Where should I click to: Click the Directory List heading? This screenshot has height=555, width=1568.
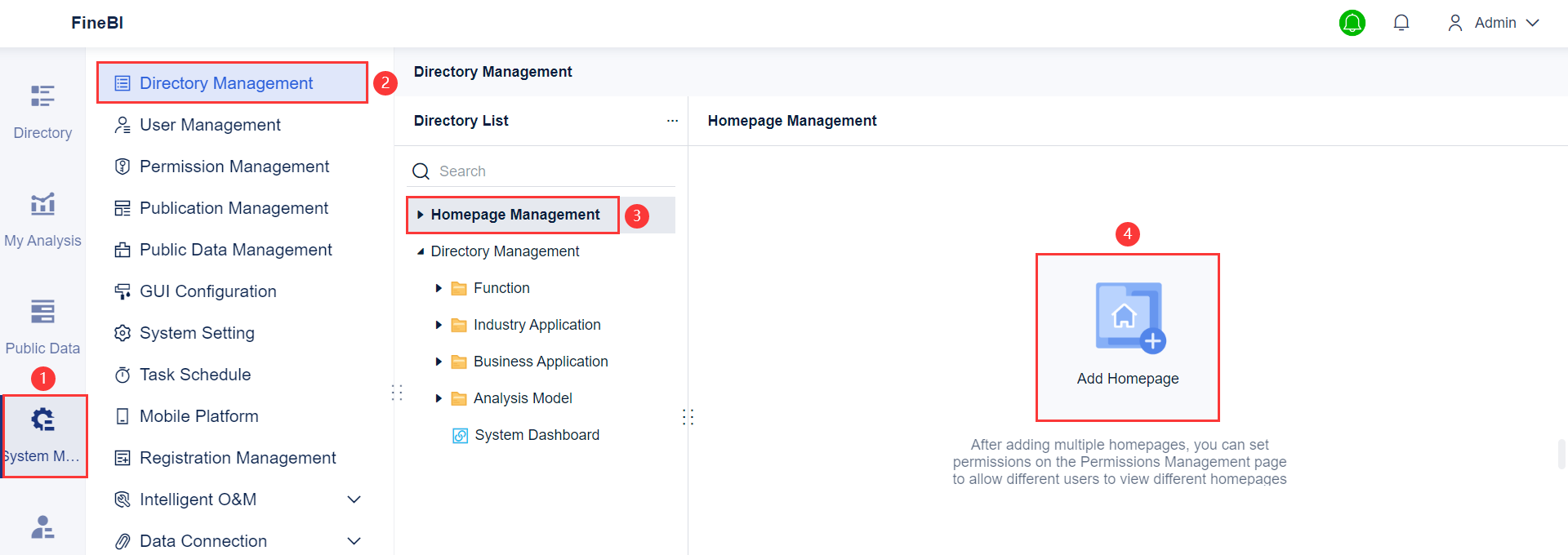point(461,121)
